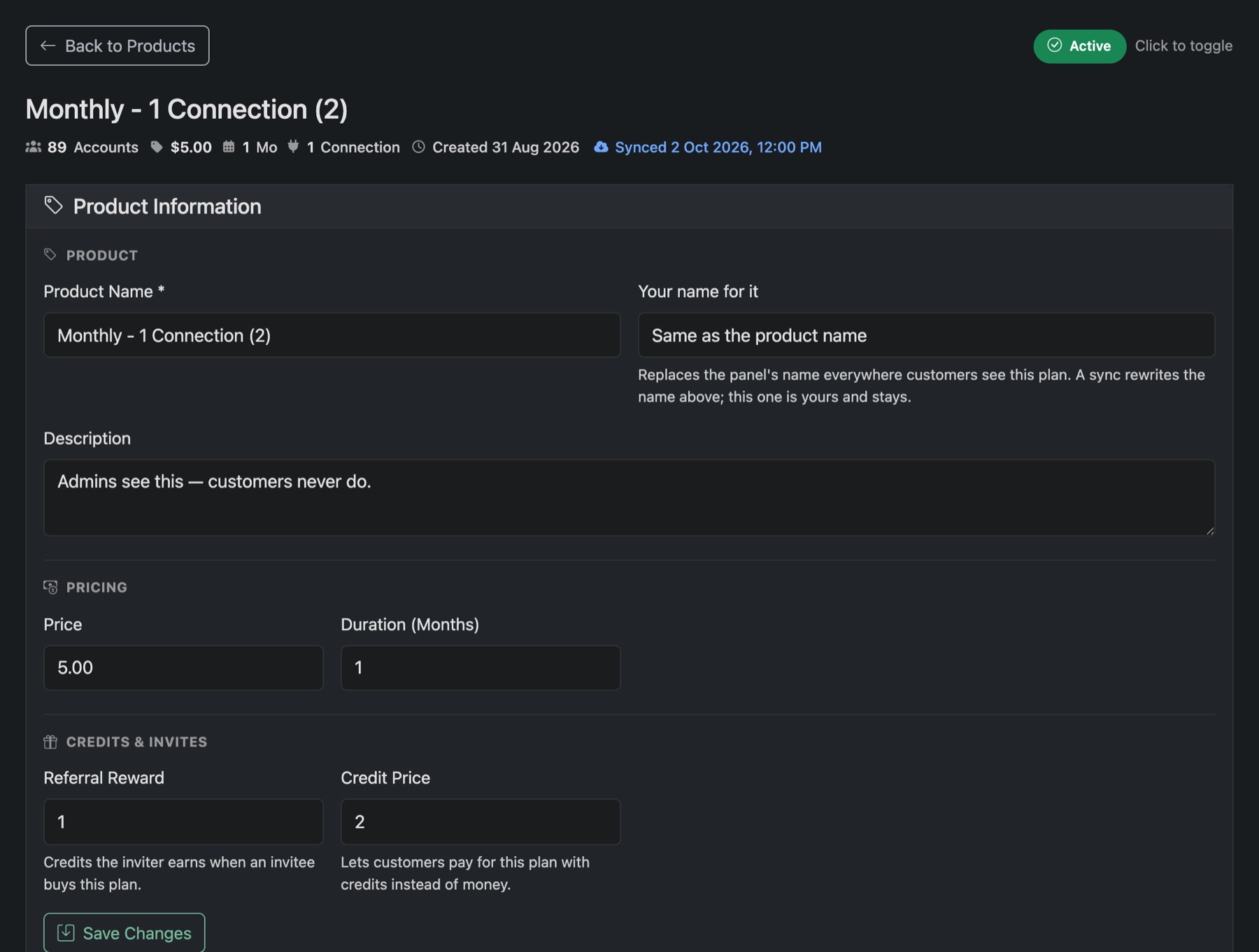Click the Save Changes button
This screenshot has height=952, width=1259.
(x=125, y=932)
